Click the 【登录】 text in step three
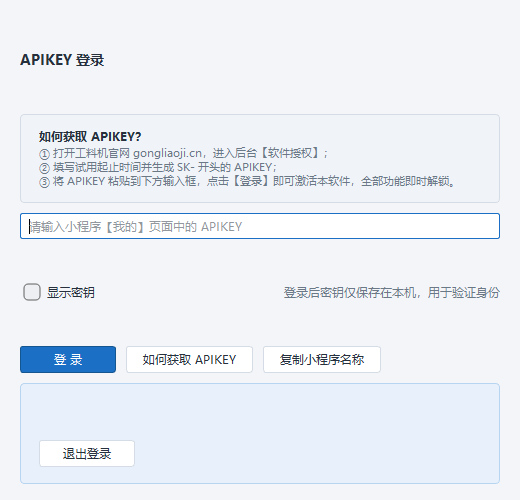 click(251, 181)
